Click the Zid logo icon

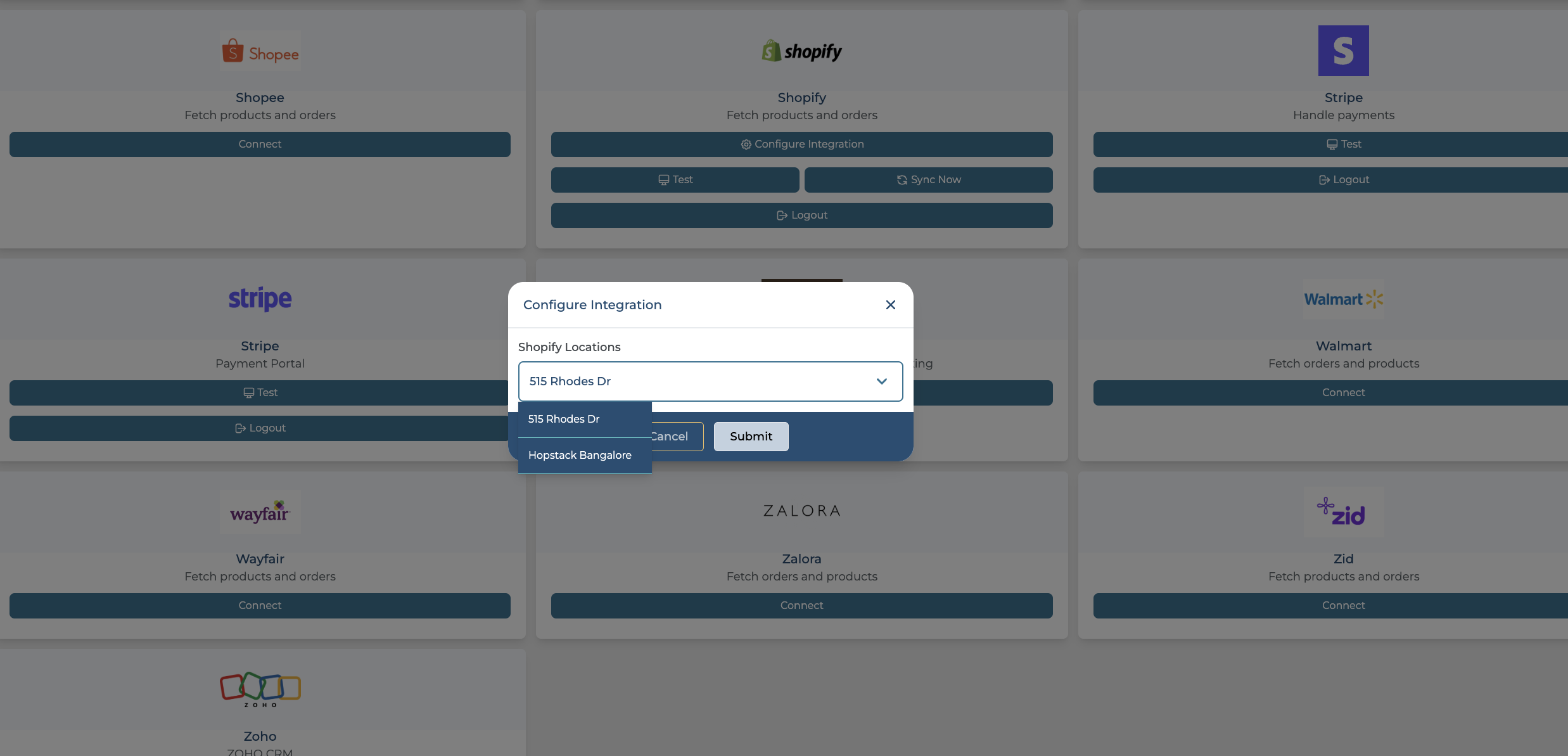coord(1343,512)
